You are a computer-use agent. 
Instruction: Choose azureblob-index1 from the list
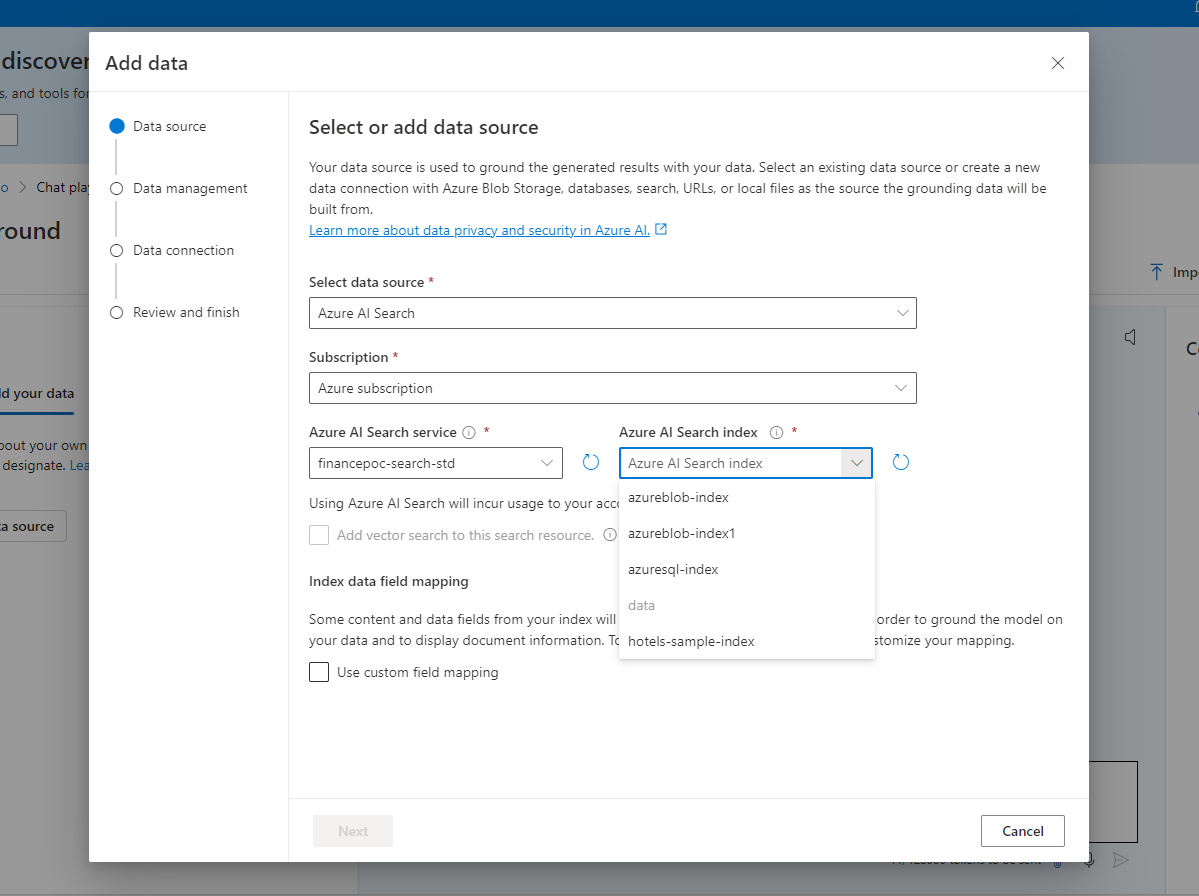(746, 534)
